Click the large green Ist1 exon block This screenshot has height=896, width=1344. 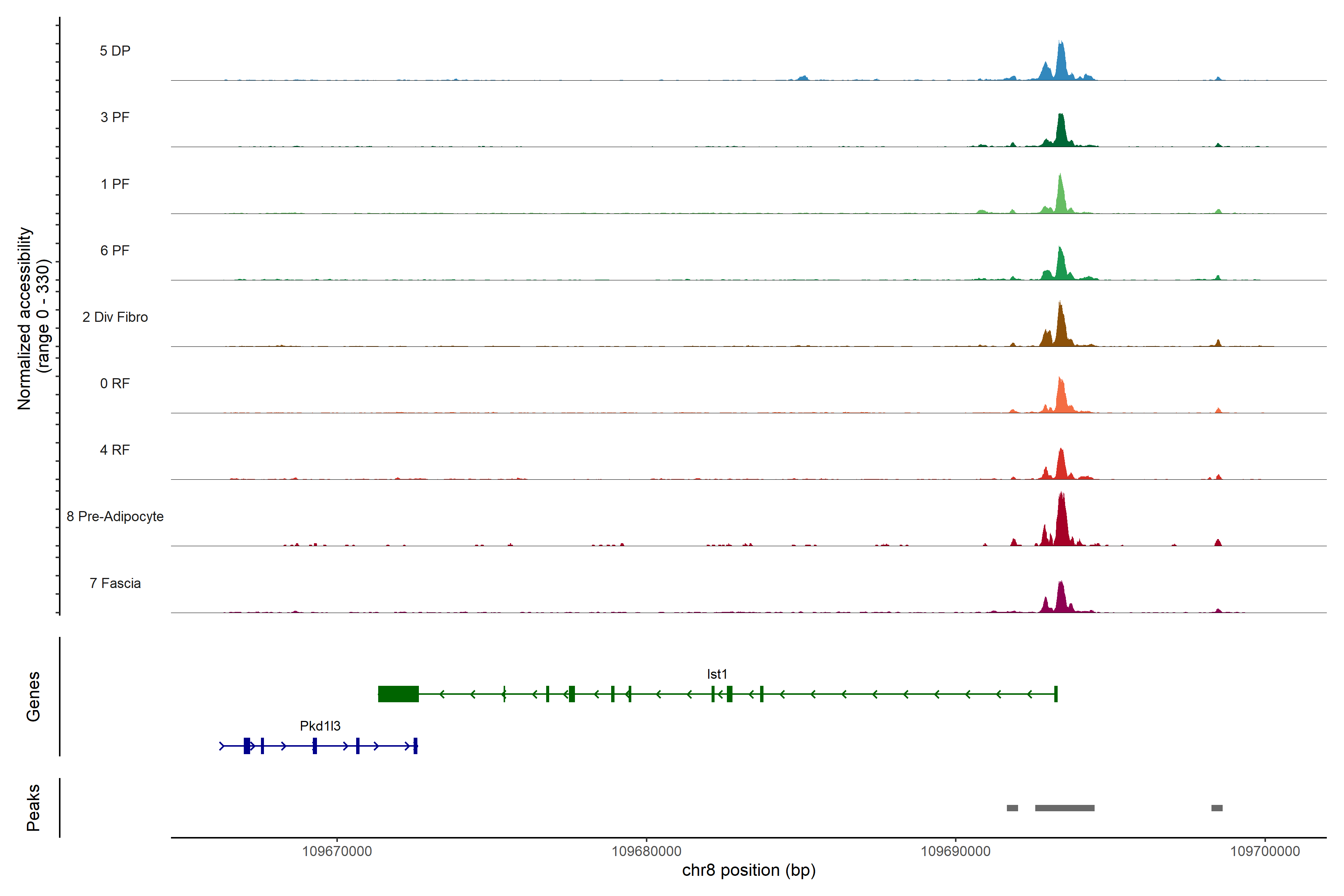tap(398, 694)
